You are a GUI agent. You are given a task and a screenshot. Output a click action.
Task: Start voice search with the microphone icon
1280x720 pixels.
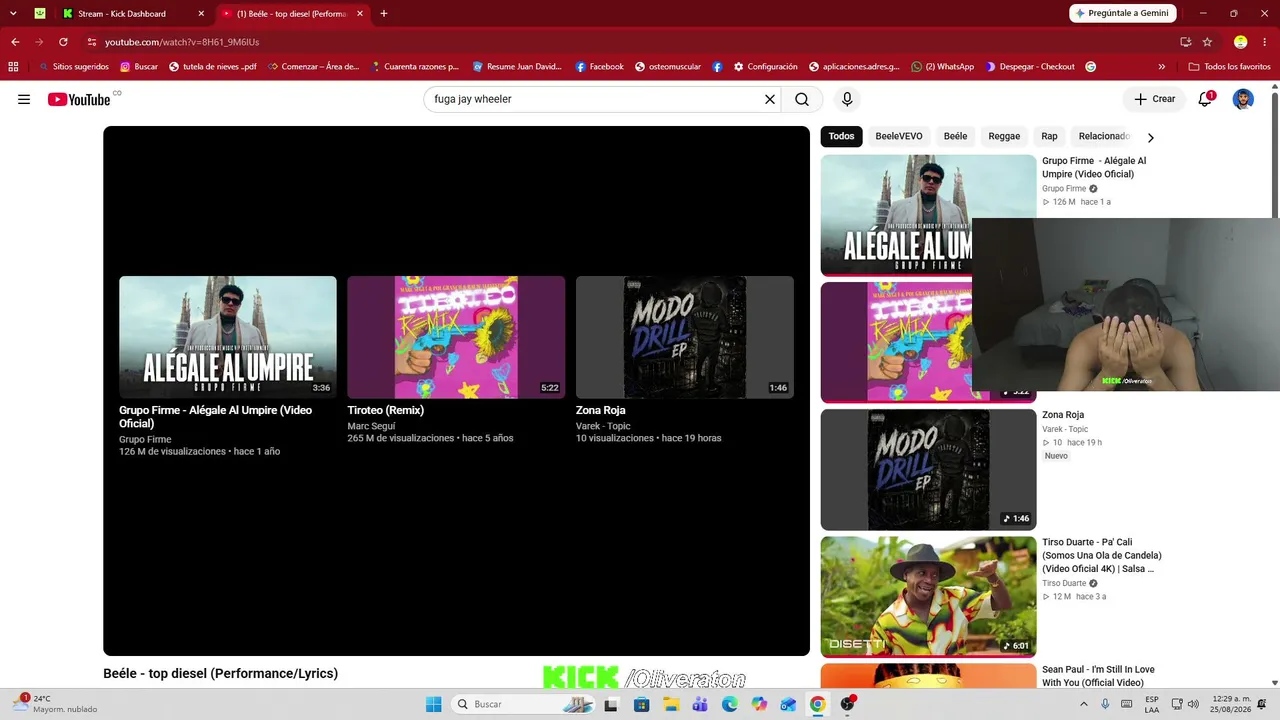[x=847, y=99]
